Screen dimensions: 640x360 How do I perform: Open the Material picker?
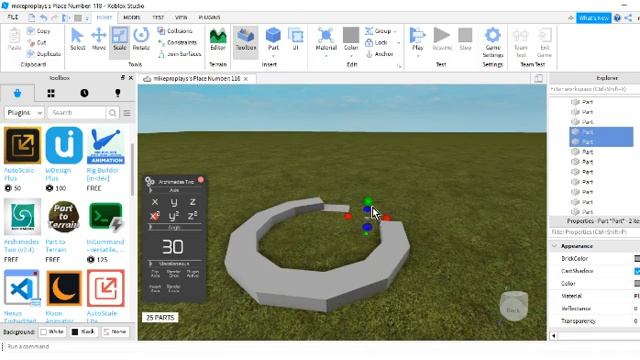(x=326, y=38)
